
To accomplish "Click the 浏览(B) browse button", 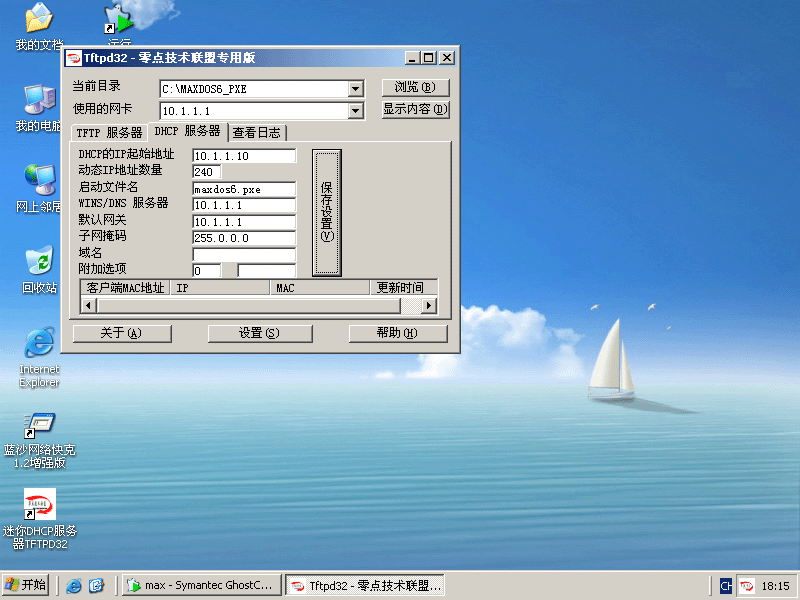I will (x=415, y=88).
